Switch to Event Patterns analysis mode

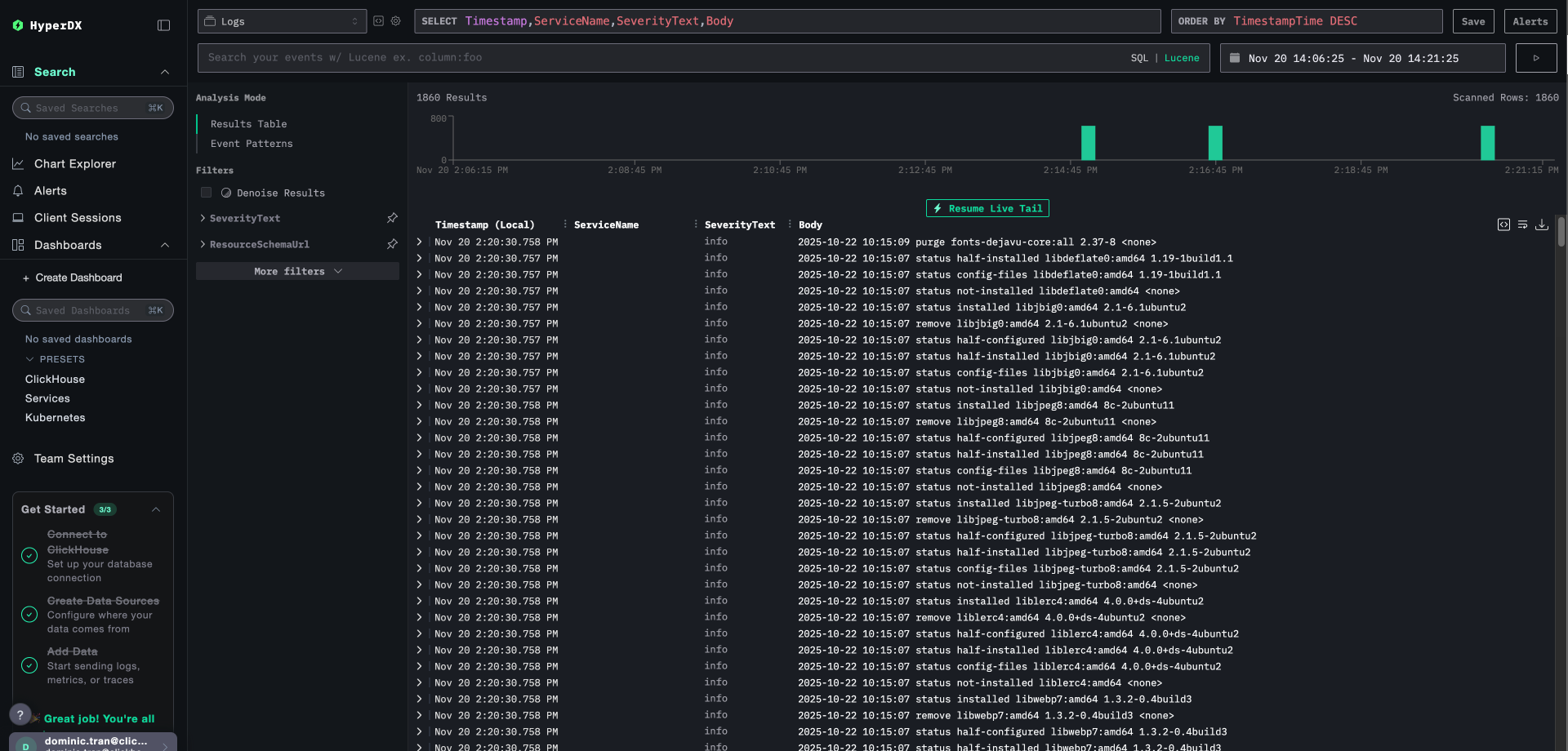point(251,143)
